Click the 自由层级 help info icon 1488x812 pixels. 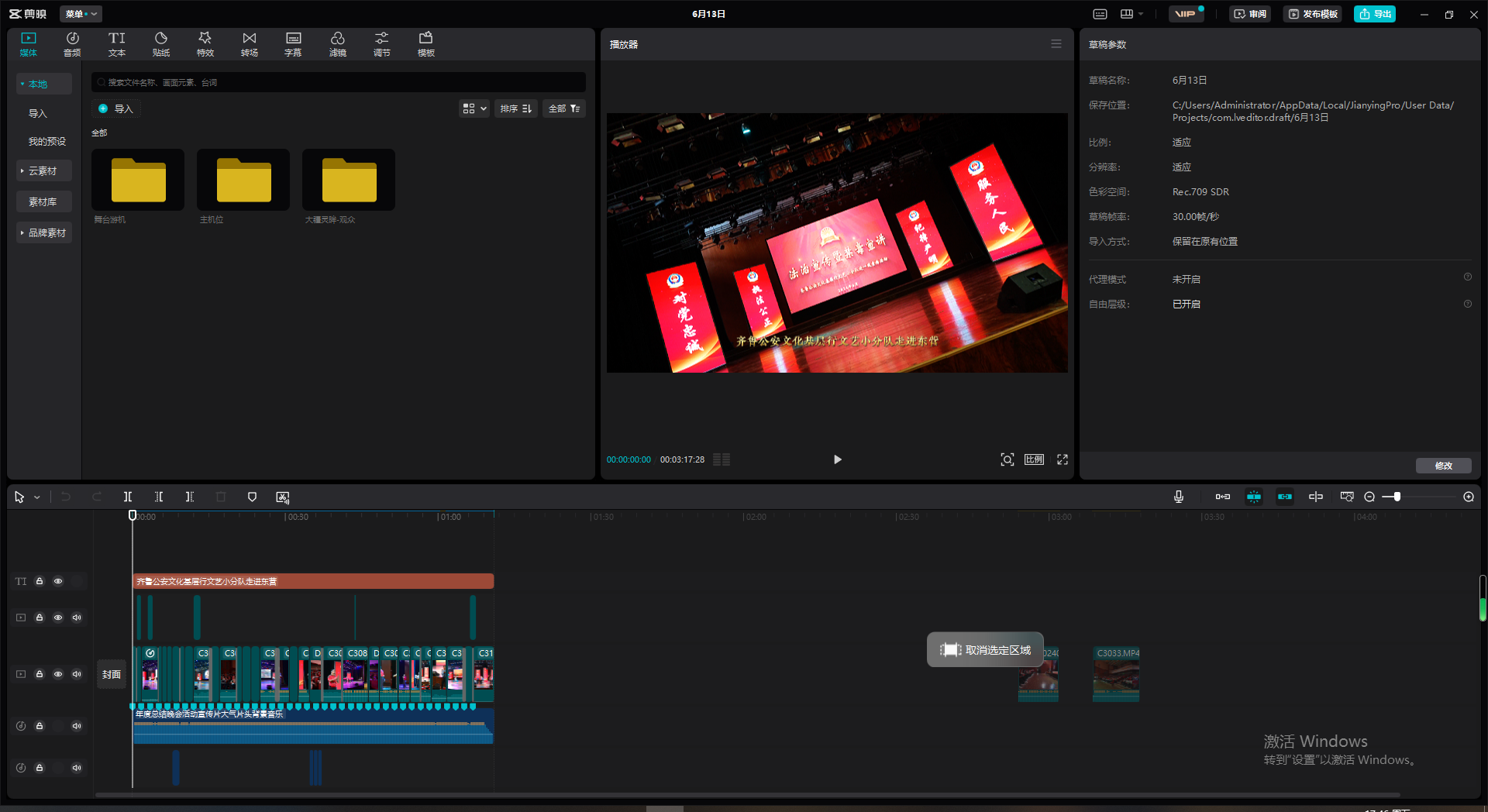[1467, 304]
